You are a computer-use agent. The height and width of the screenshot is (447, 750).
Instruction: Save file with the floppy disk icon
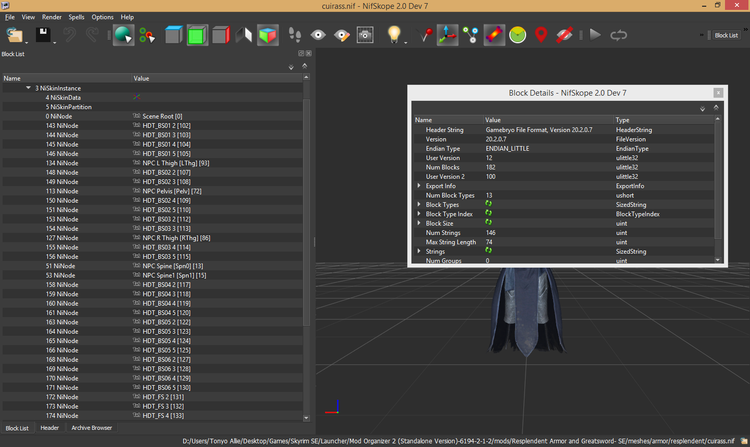click(x=43, y=35)
